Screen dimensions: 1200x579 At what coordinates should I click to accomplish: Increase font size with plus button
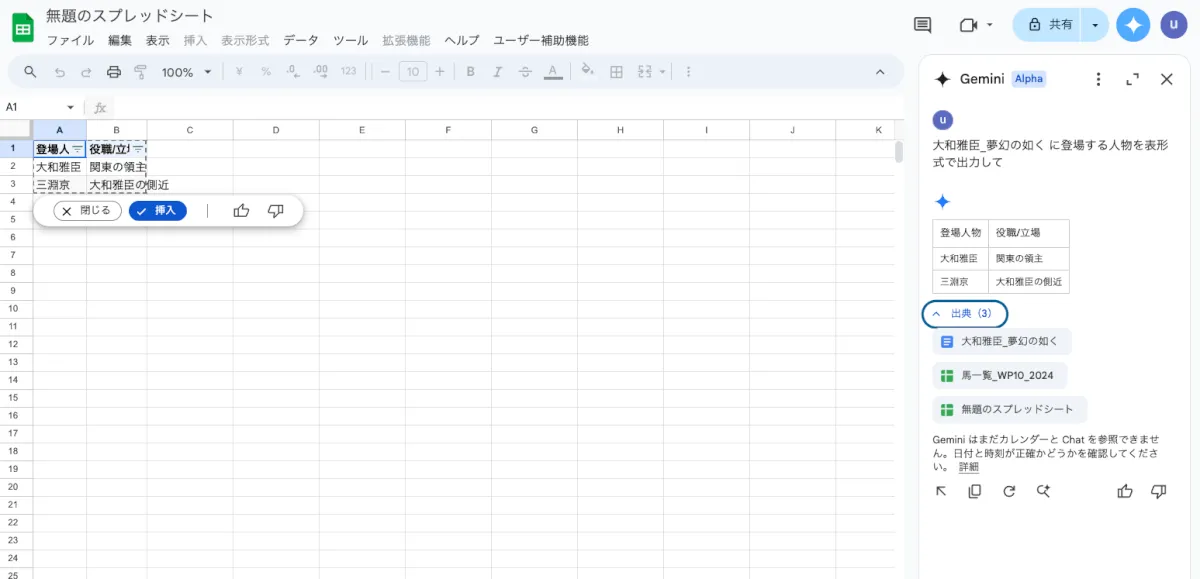coord(439,72)
